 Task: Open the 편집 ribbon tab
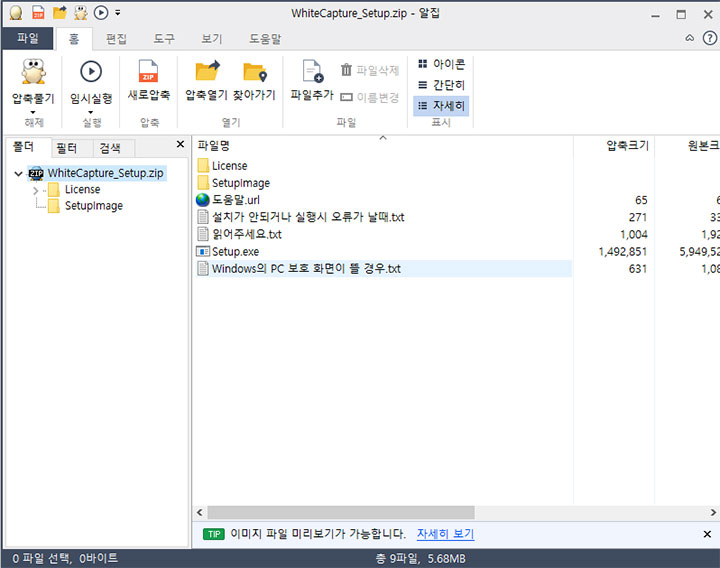[116, 39]
